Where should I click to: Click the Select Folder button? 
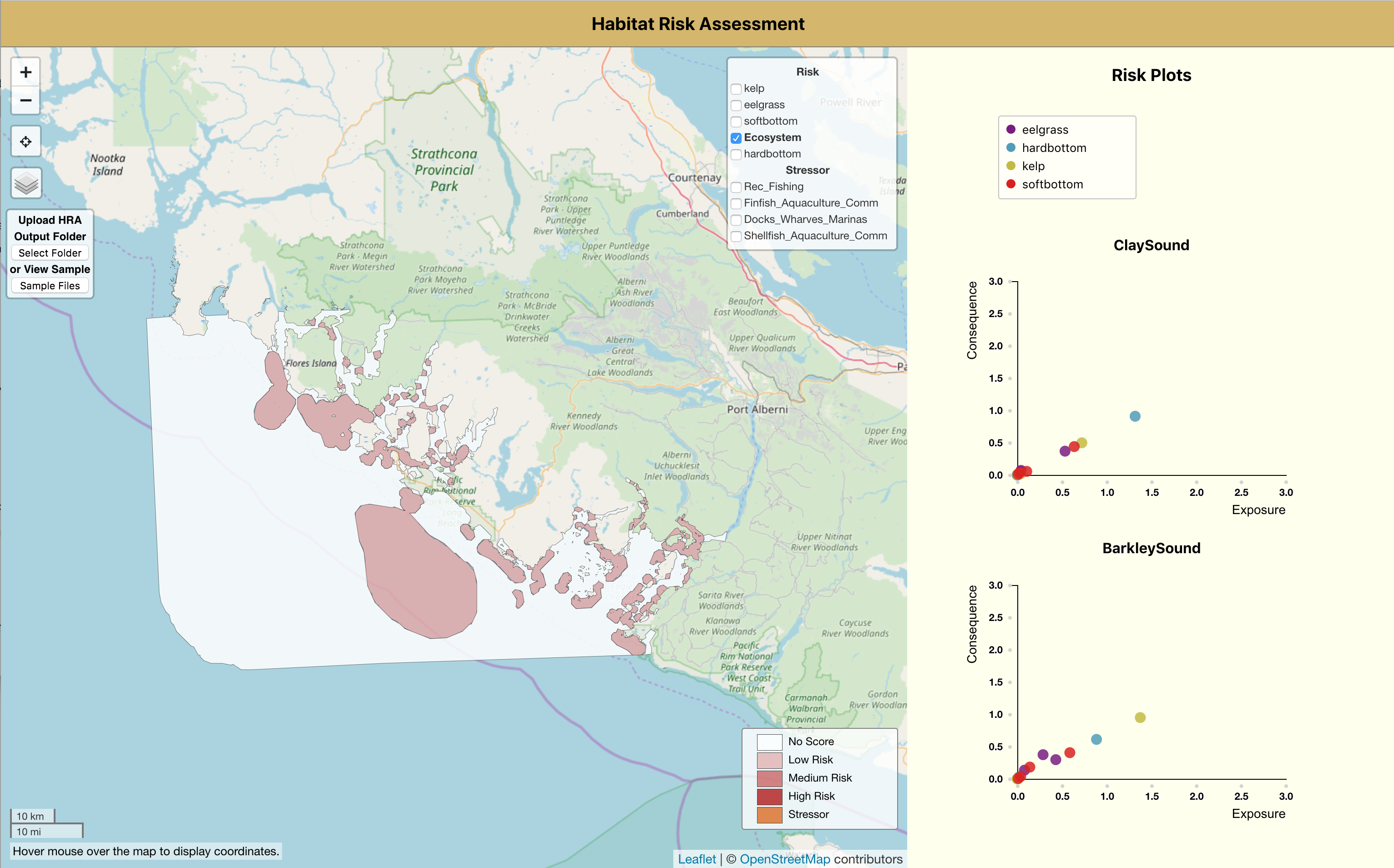tap(50, 253)
